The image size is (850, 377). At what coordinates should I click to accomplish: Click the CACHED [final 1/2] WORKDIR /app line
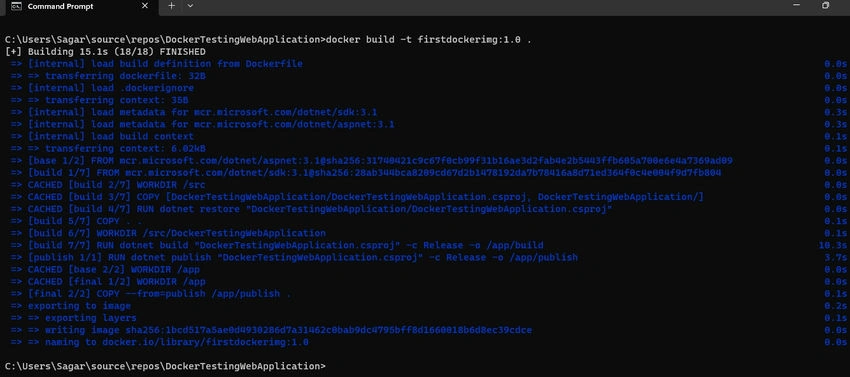click(x=108, y=282)
